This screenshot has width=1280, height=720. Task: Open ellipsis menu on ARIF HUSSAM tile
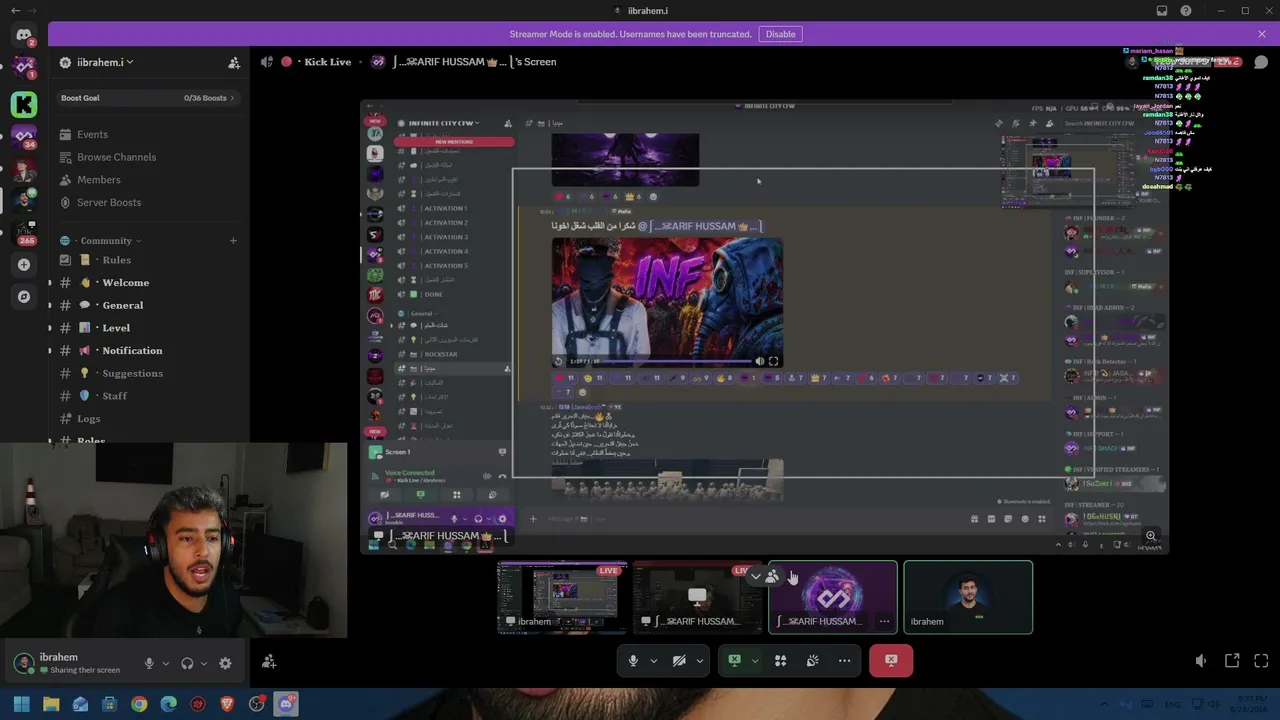click(884, 621)
